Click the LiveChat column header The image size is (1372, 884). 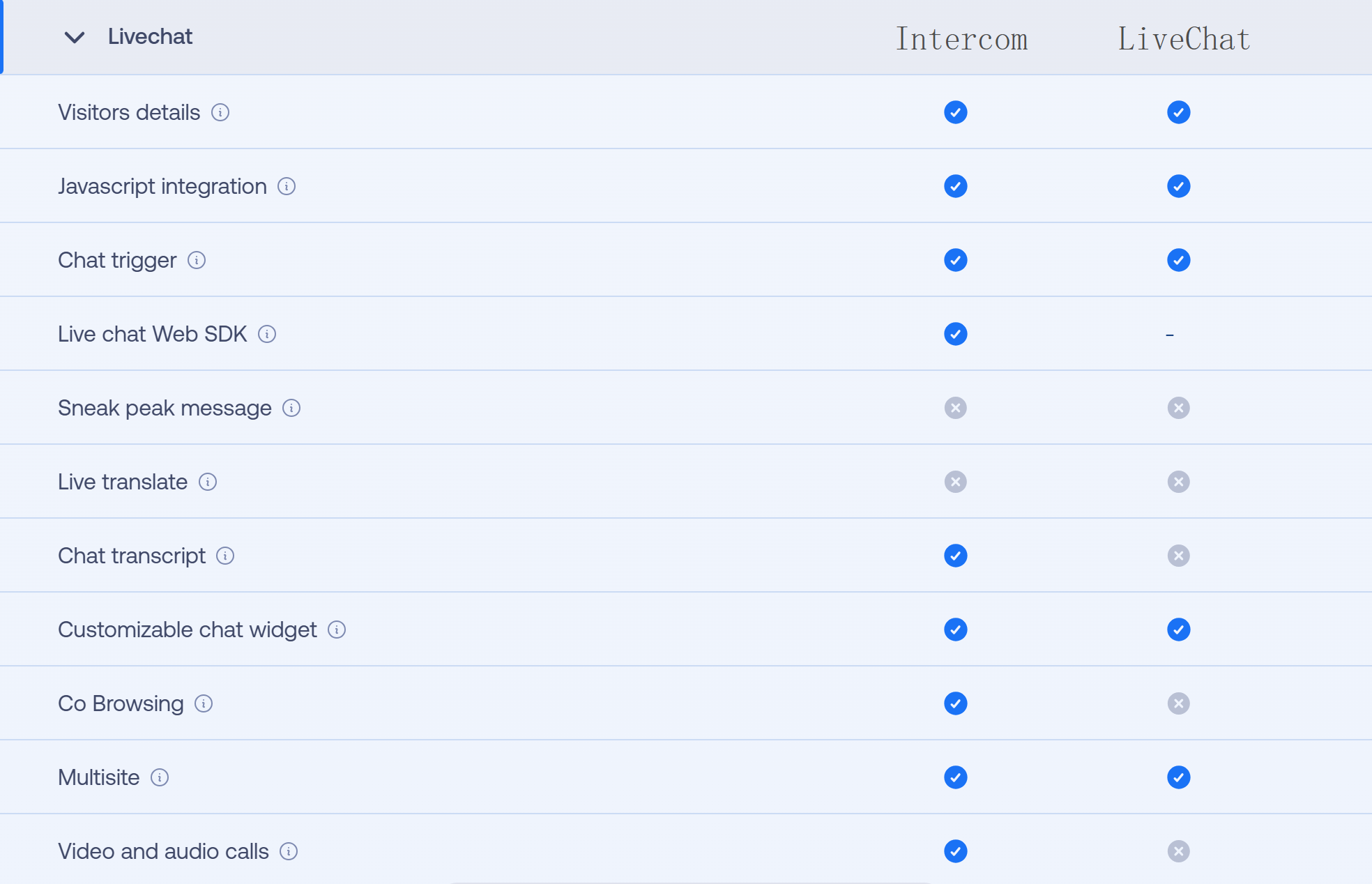pos(1184,39)
